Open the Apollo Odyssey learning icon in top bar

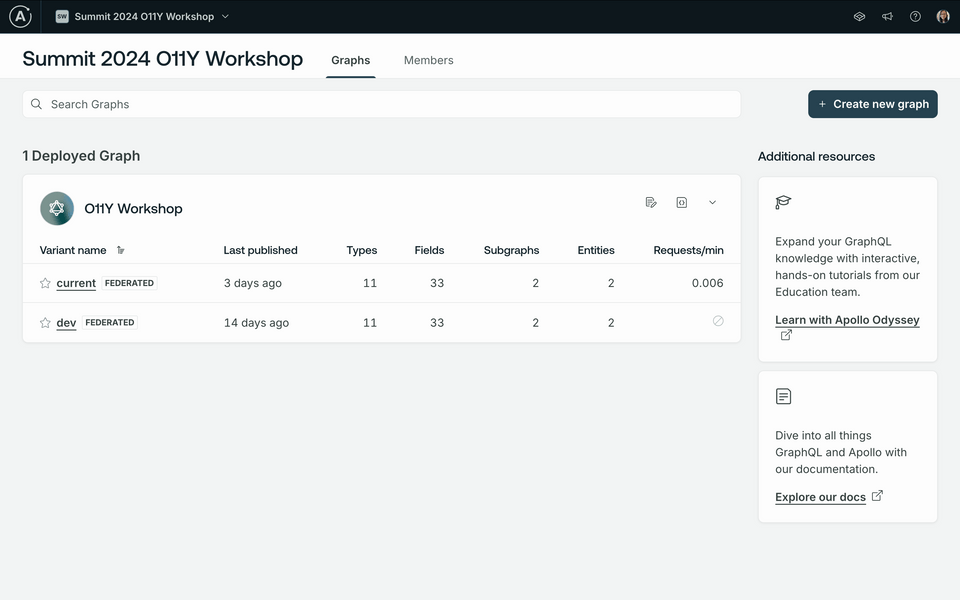click(860, 17)
